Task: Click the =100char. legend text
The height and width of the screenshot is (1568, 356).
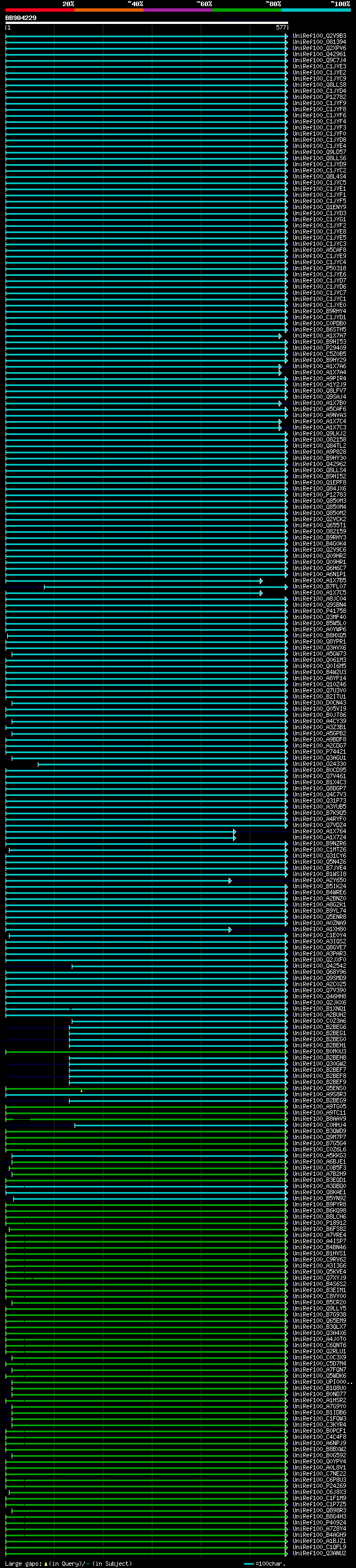Action: 270,1563
